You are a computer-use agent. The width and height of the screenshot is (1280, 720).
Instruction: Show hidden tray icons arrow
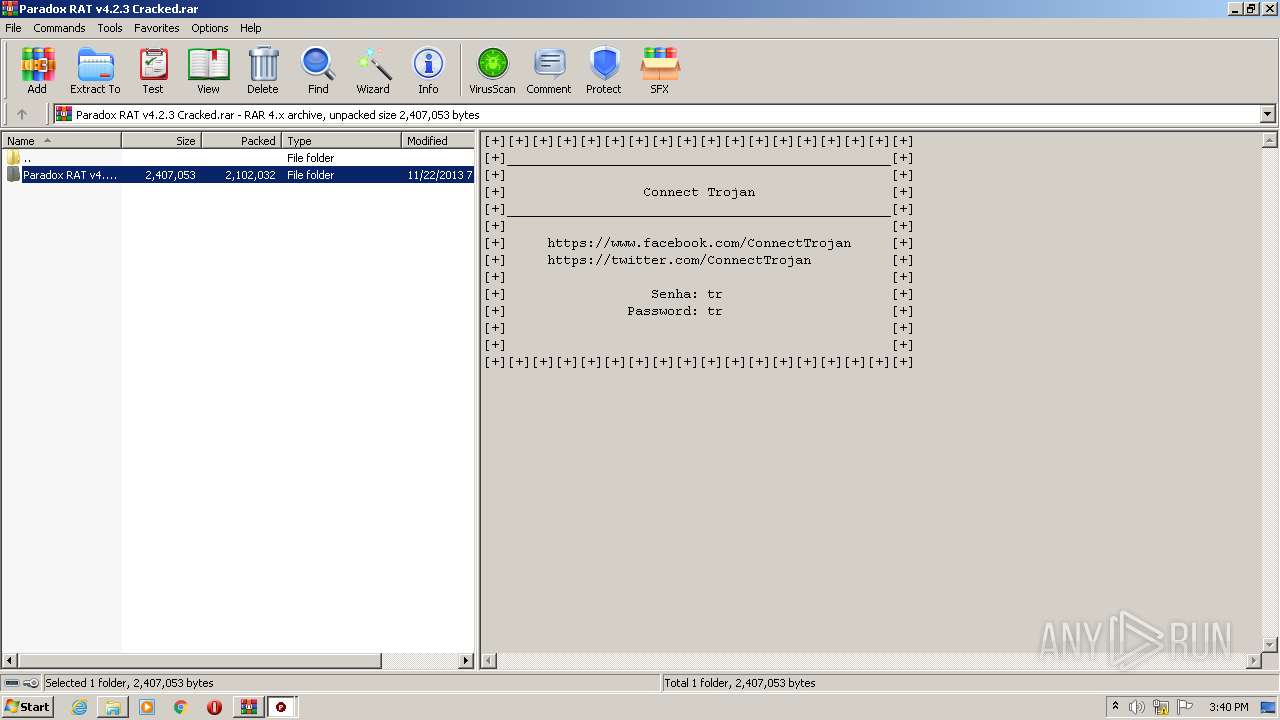click(x=1115, y=707)
